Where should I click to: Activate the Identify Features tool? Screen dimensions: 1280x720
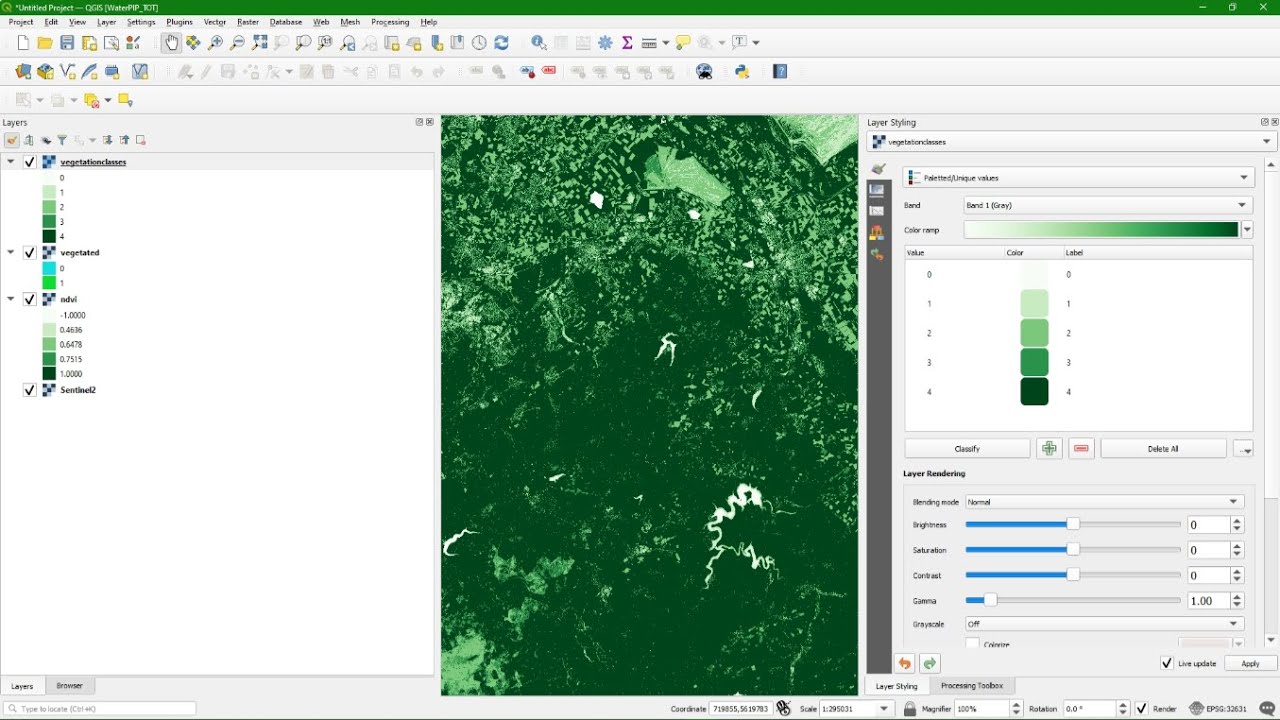coord(539,43)
